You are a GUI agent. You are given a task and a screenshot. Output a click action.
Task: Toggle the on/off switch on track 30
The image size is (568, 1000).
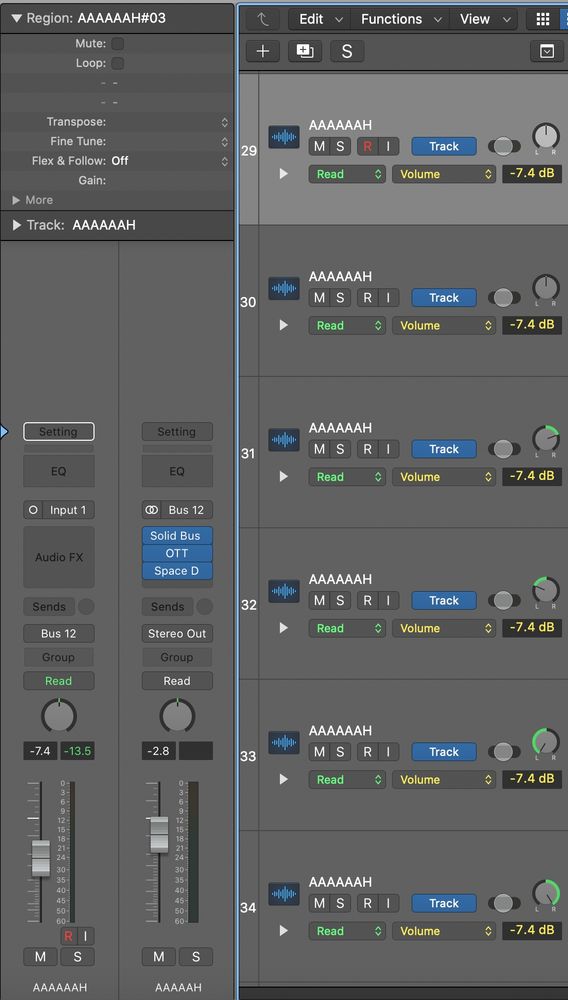[x=504, y=298]
